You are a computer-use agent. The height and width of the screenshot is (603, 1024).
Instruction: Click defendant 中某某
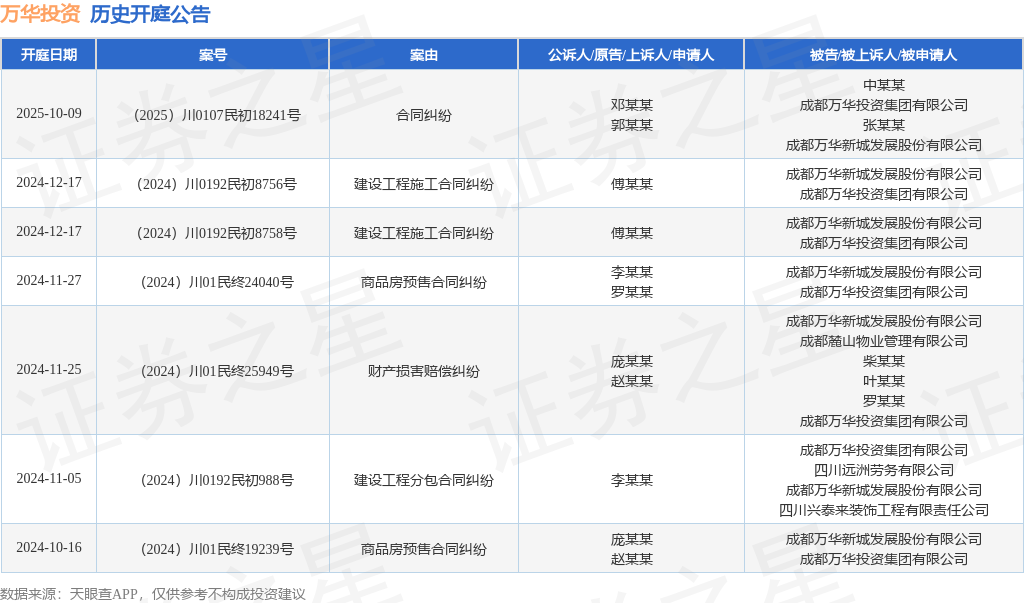tap(884, 85)
